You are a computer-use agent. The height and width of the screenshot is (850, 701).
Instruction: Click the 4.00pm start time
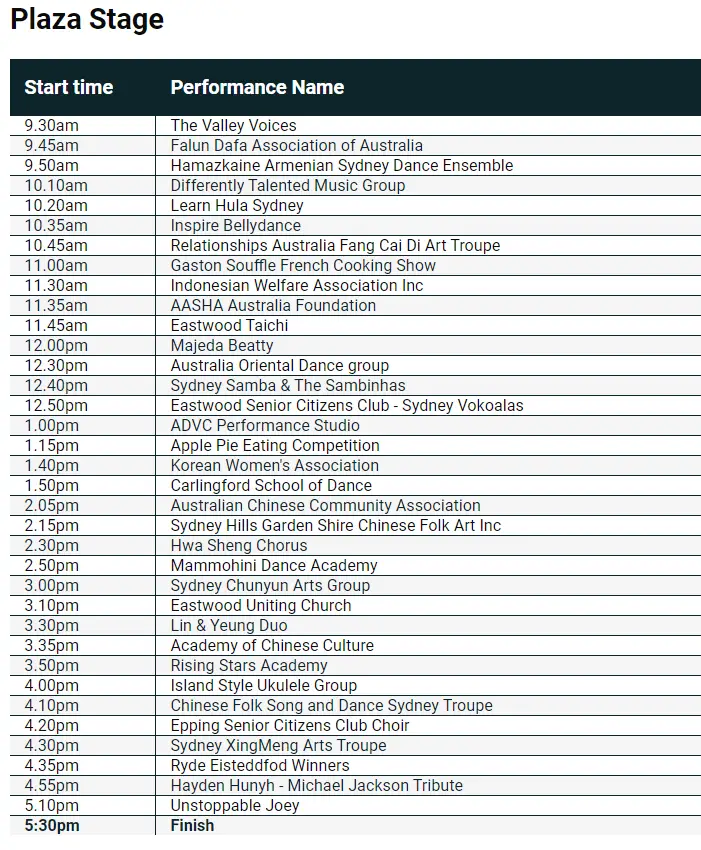point(52,686)
